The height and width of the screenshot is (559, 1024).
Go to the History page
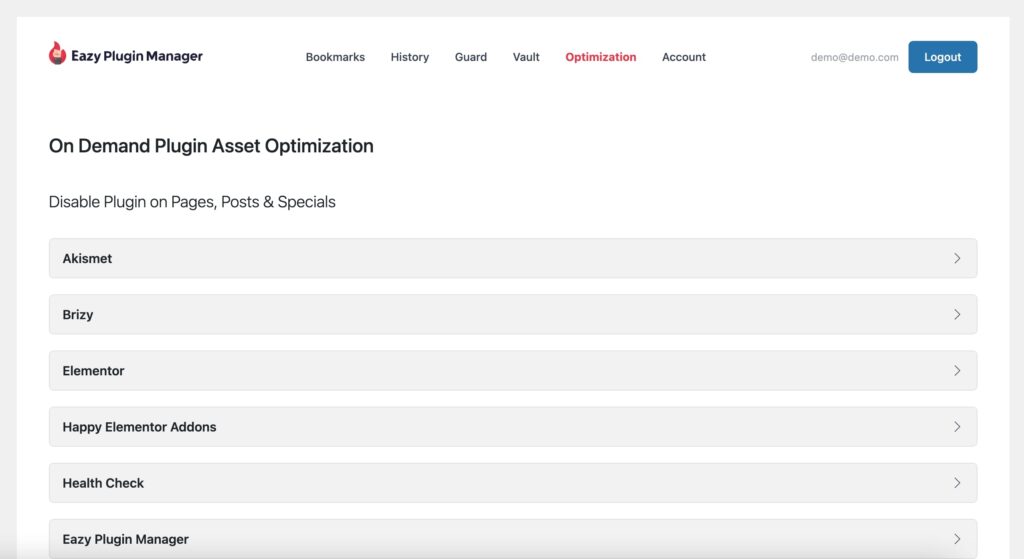(x=409, y=57)
